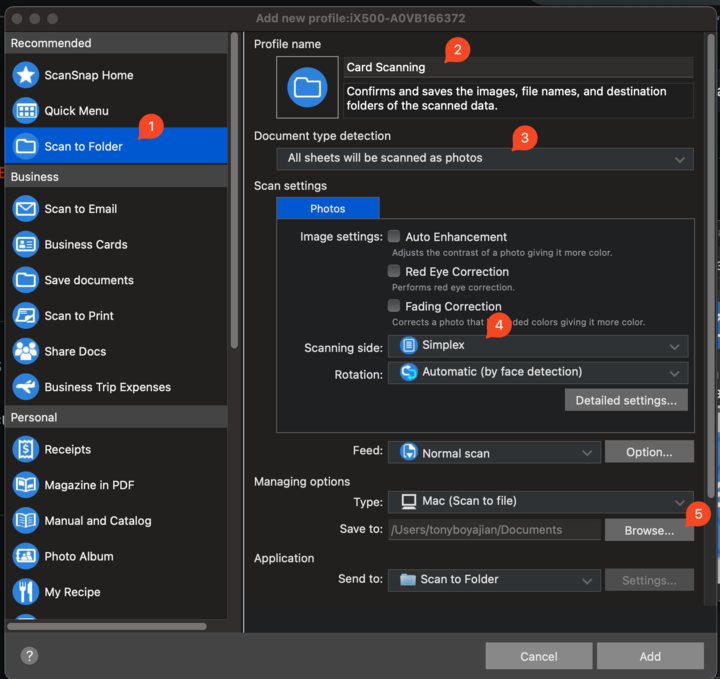The height and width of the screenshot is (679, 720).
Task: Click the profile list horizontal scrollbar
Action: pos(107,626)
